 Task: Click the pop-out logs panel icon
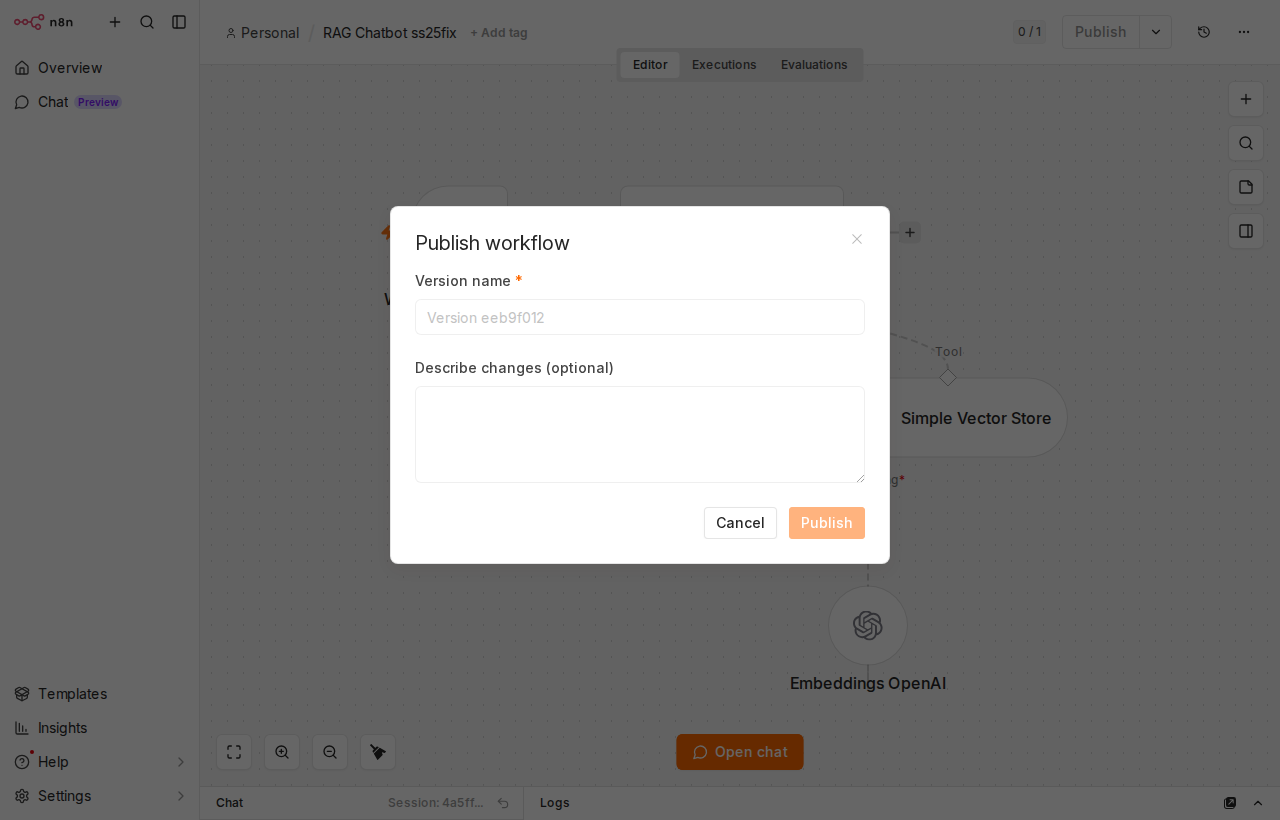1230,803
